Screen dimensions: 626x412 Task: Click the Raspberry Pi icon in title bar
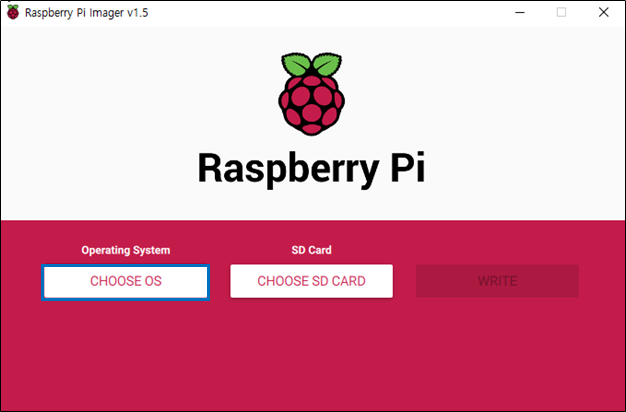[x=13, y=12]
